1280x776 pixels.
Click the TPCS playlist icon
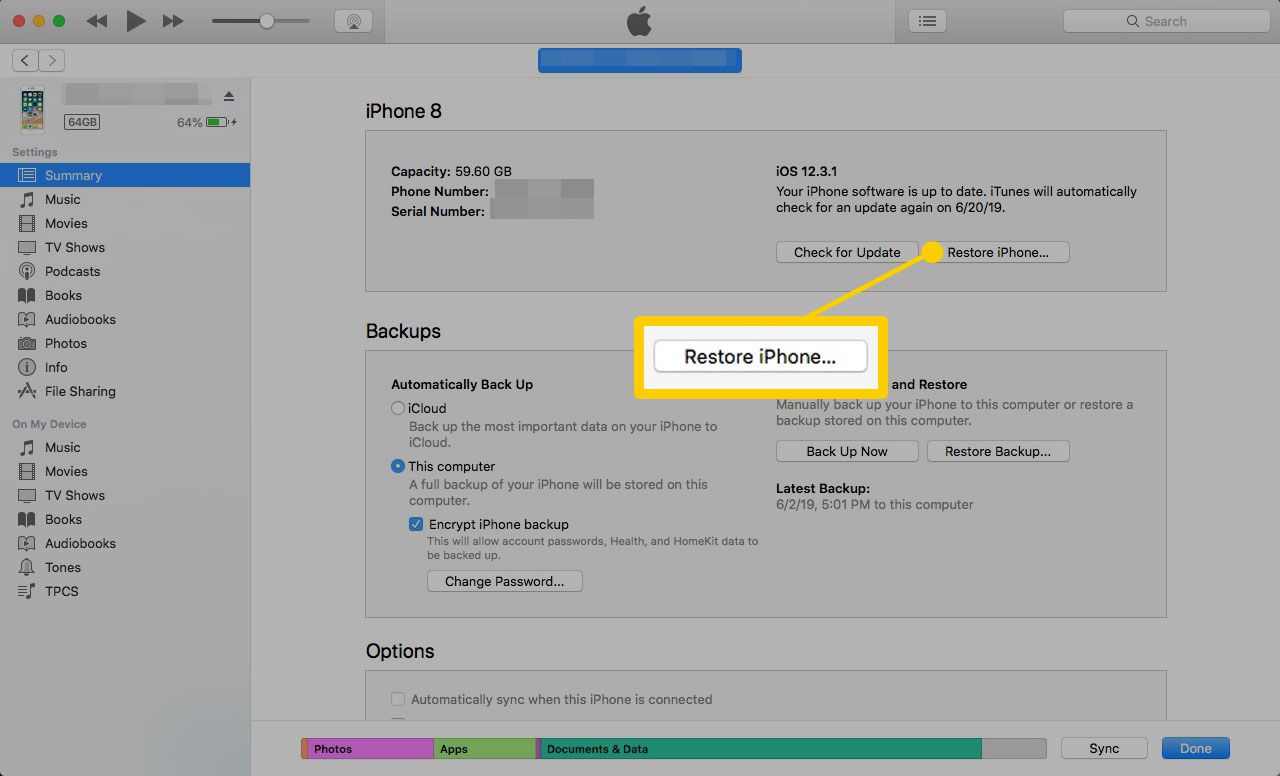[27, 591]
